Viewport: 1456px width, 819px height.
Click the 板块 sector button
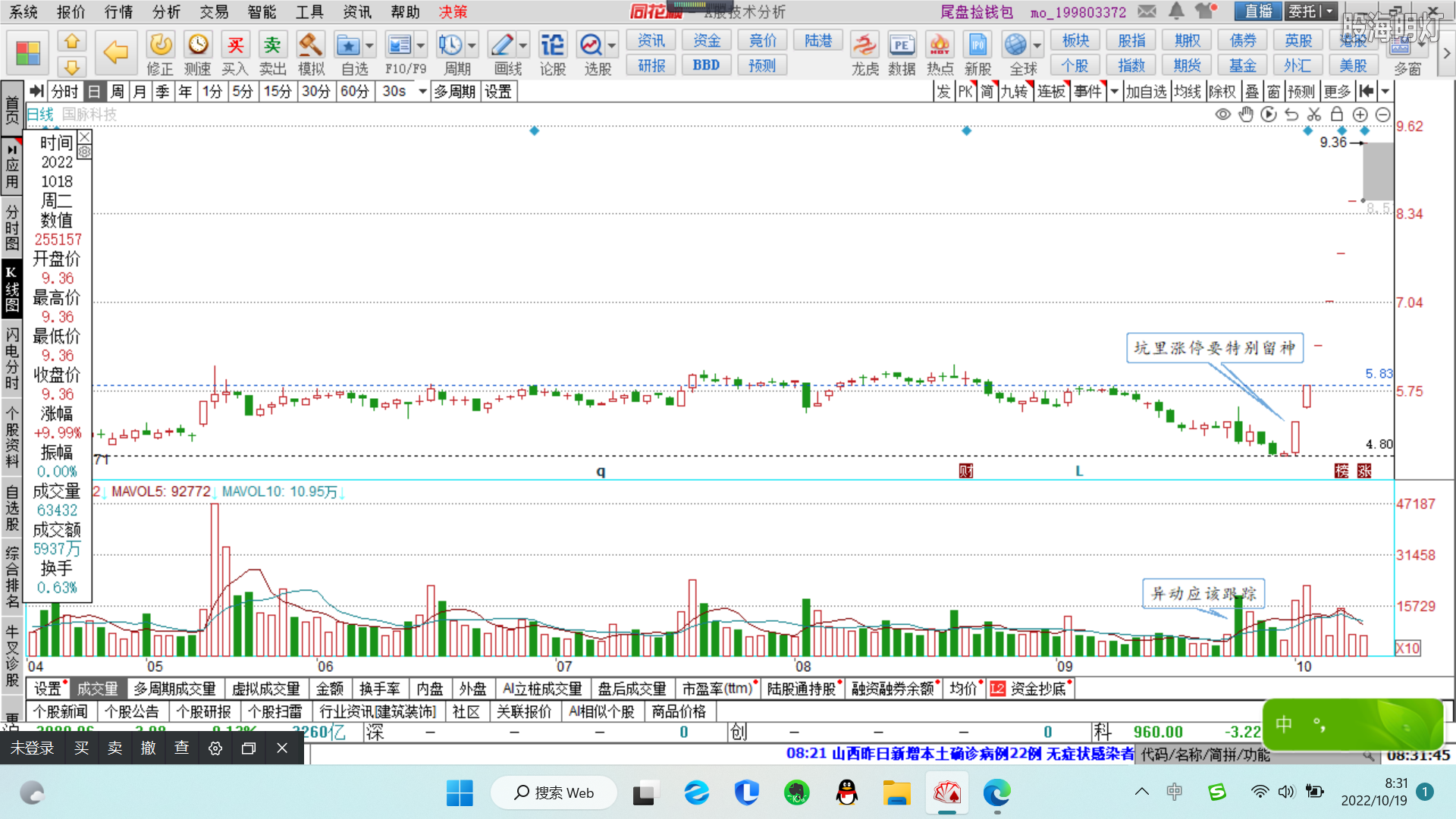click(1075, 40)
